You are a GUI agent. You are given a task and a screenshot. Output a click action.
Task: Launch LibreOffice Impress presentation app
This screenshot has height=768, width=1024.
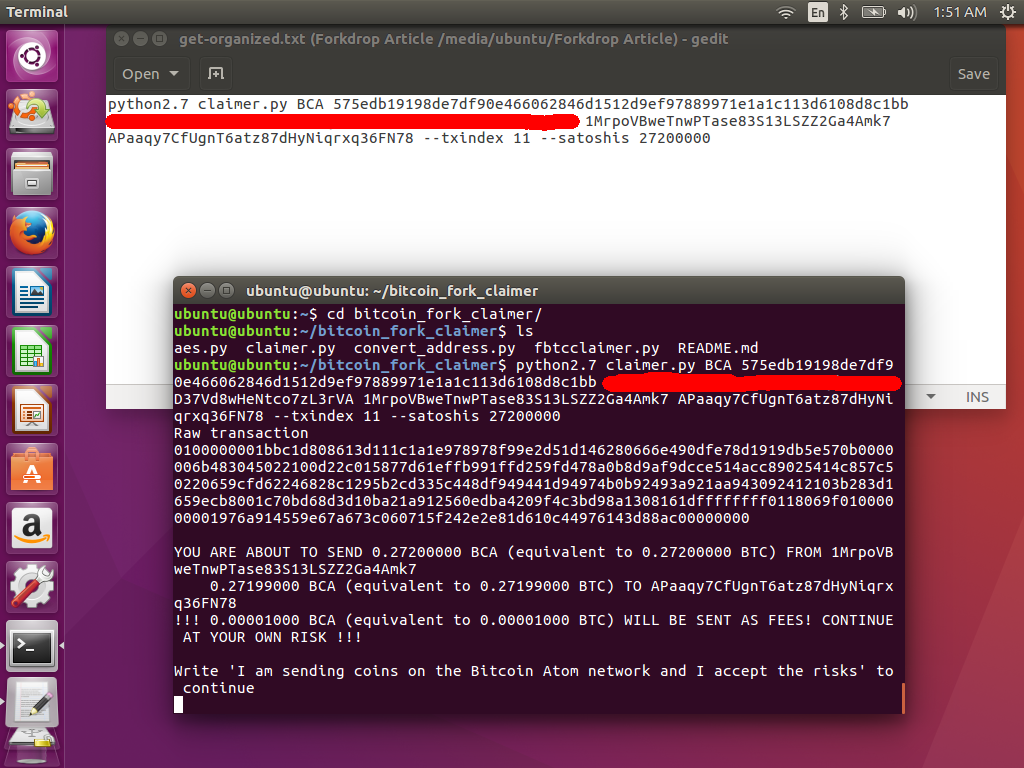33,410
